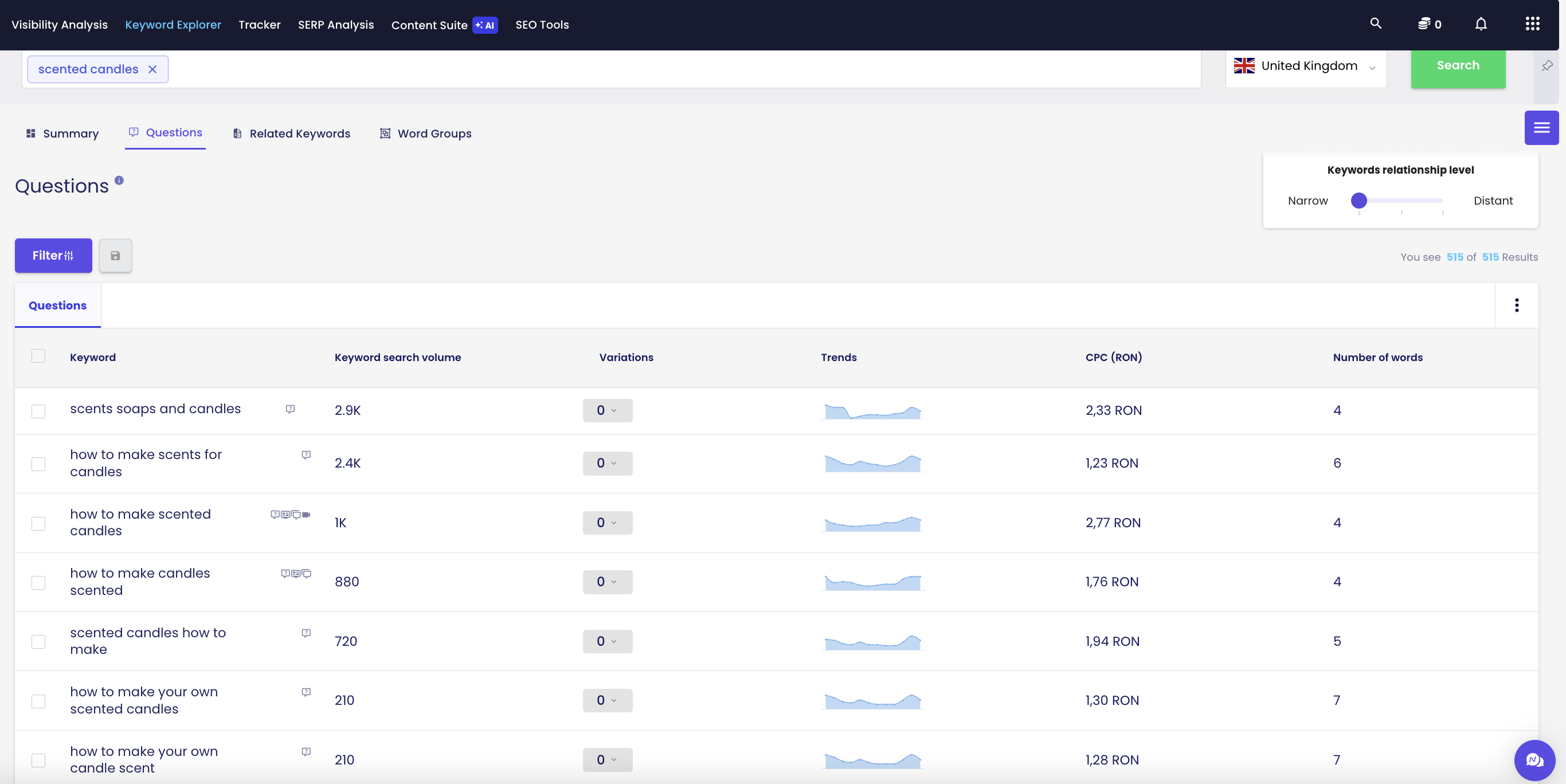The width and height of the screenshot is (1566, 784).
Task: Click SERP icon for how to make scents for candles
Action: pyautogui.click(x=306, y=454)
